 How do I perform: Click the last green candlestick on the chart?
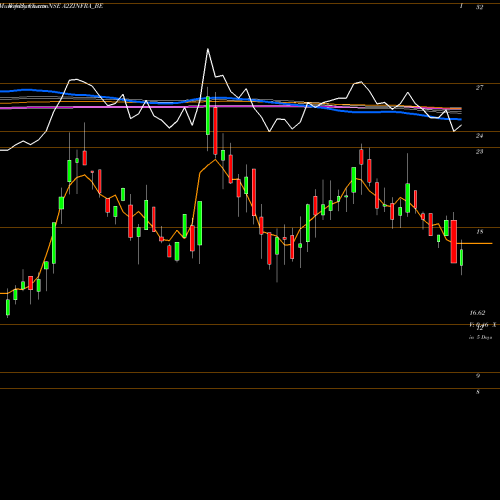(x=462, y=258)
